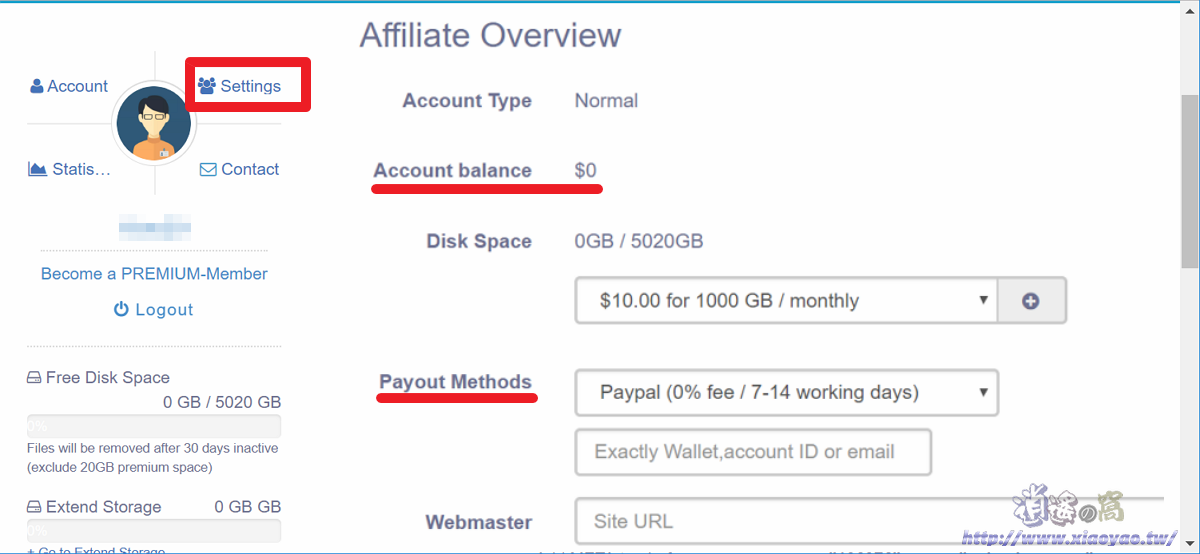The image size is (1200, 554).
Task: Click the Logout link
Action: coord(154,310)
